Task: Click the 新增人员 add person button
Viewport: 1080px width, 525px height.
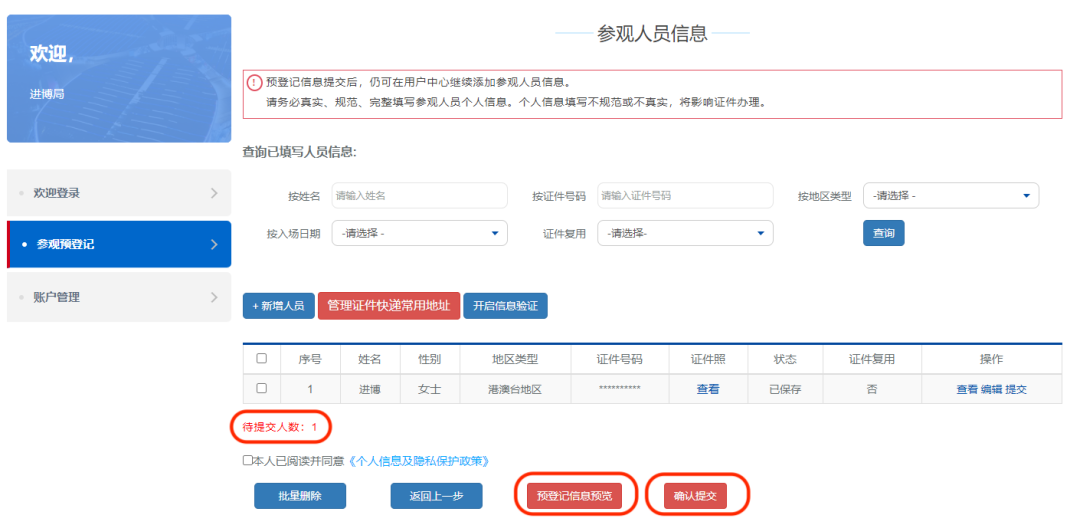Action: (x=279, y=306)
